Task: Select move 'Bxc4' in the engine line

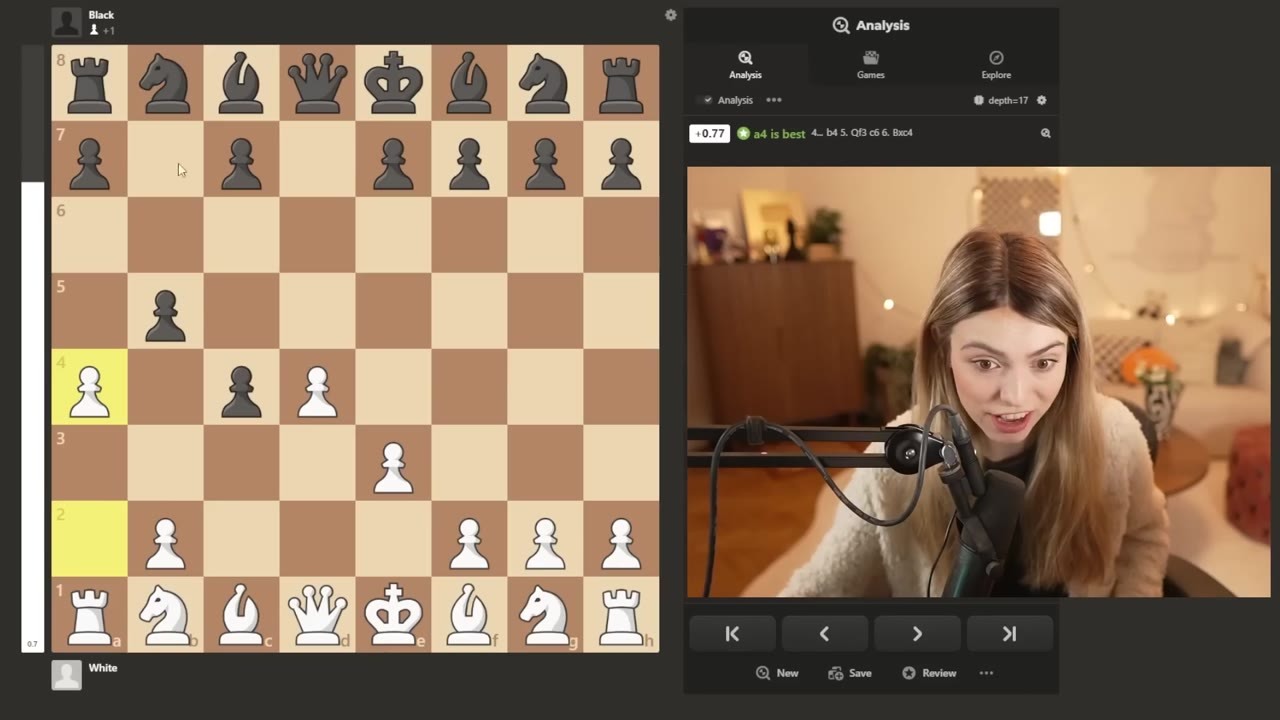Action: click(901, 132)
